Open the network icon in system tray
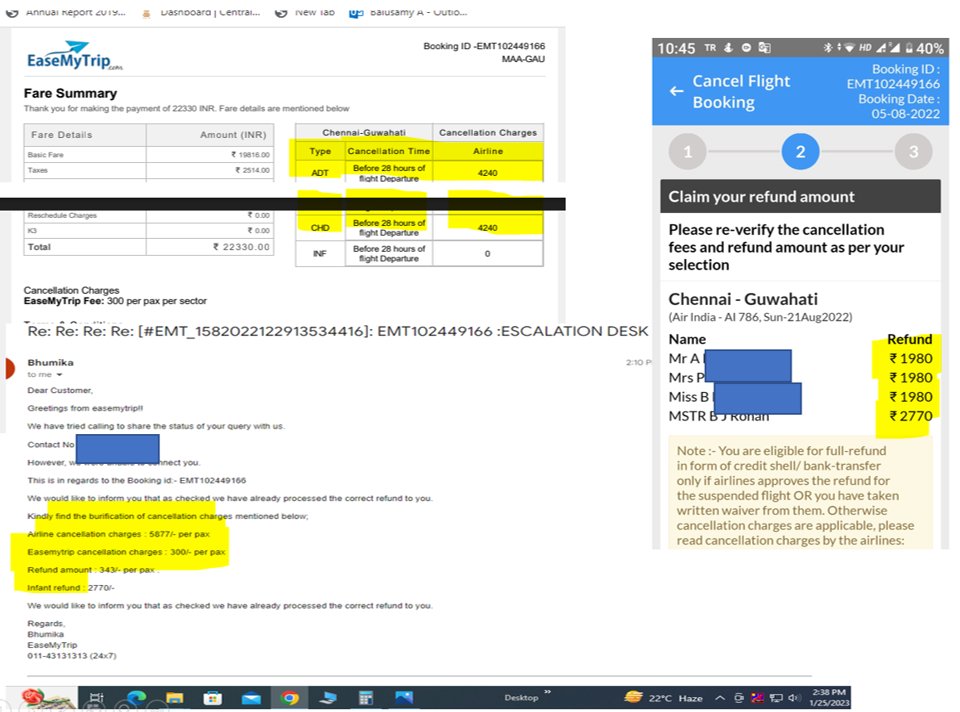The image size is (960, 712). pos(776,698)
